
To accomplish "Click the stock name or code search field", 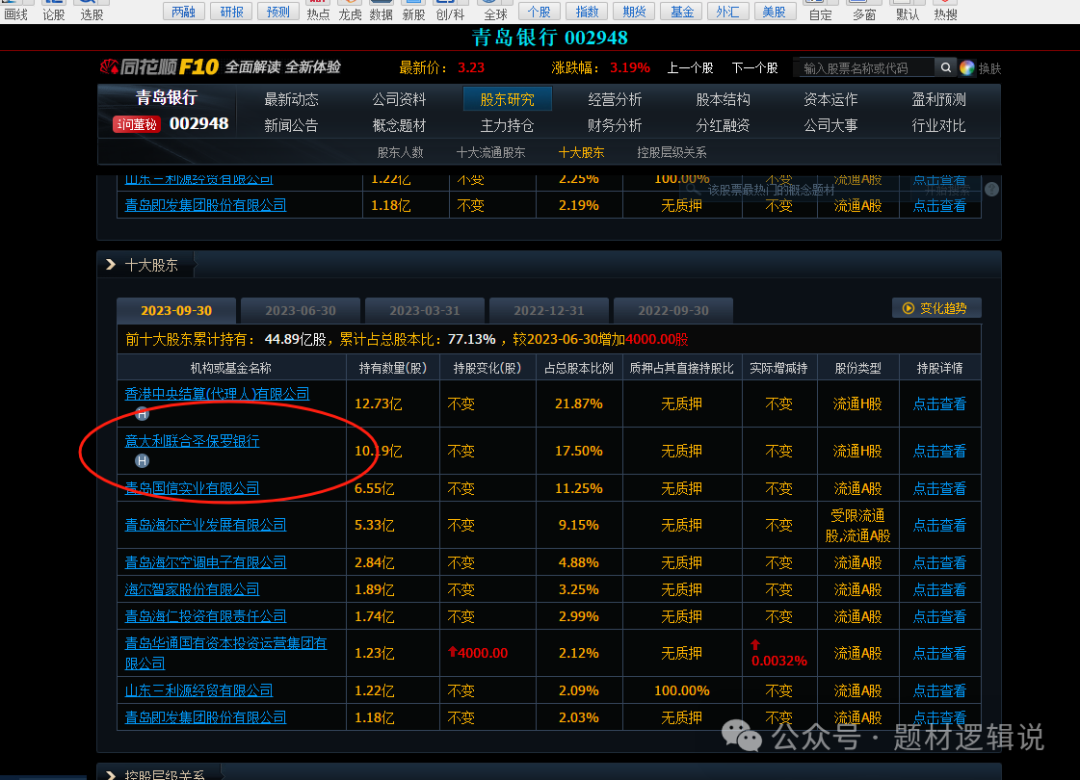I will pos(865,68).
